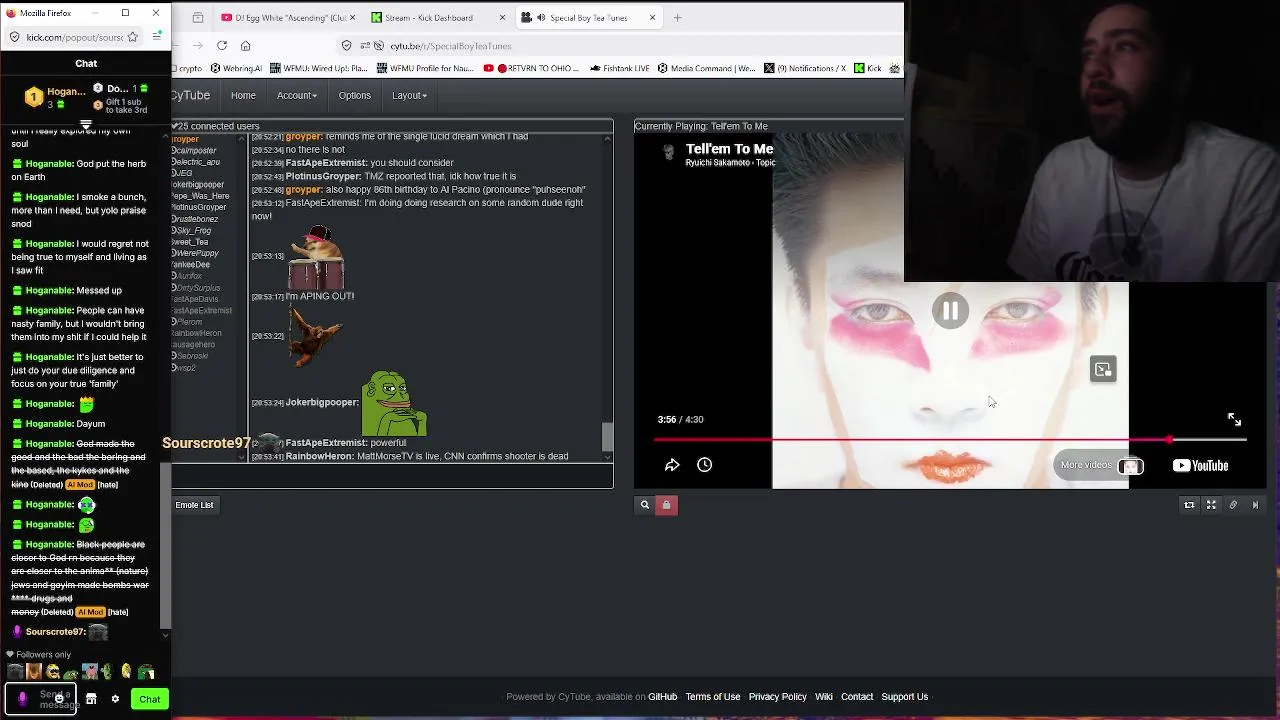Open the Terms of Use footer link
The width and height of the screenshot is (1280, 720).
[x=712, y=696]
